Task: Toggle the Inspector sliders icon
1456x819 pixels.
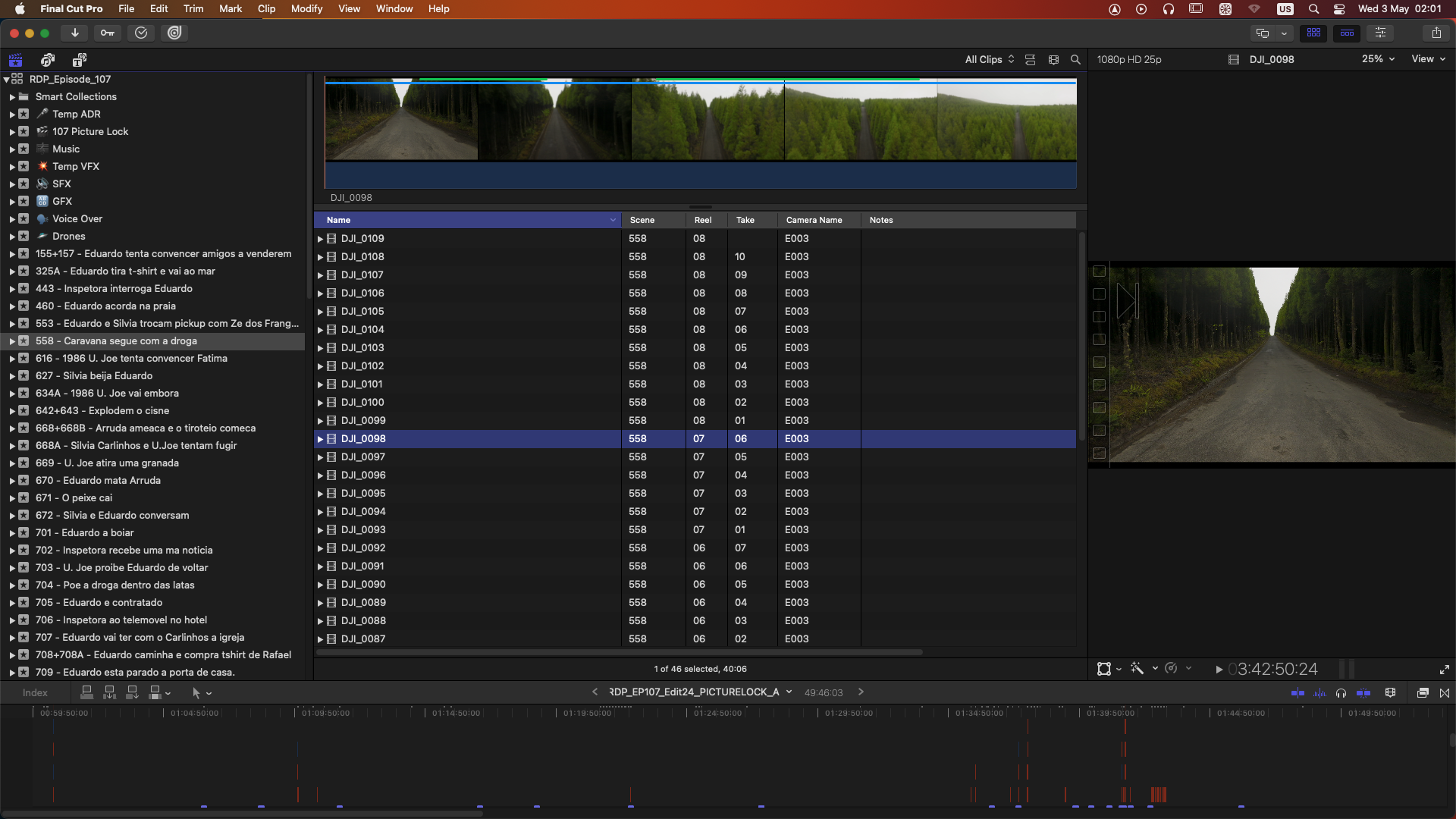Action: pos(1380,33)
